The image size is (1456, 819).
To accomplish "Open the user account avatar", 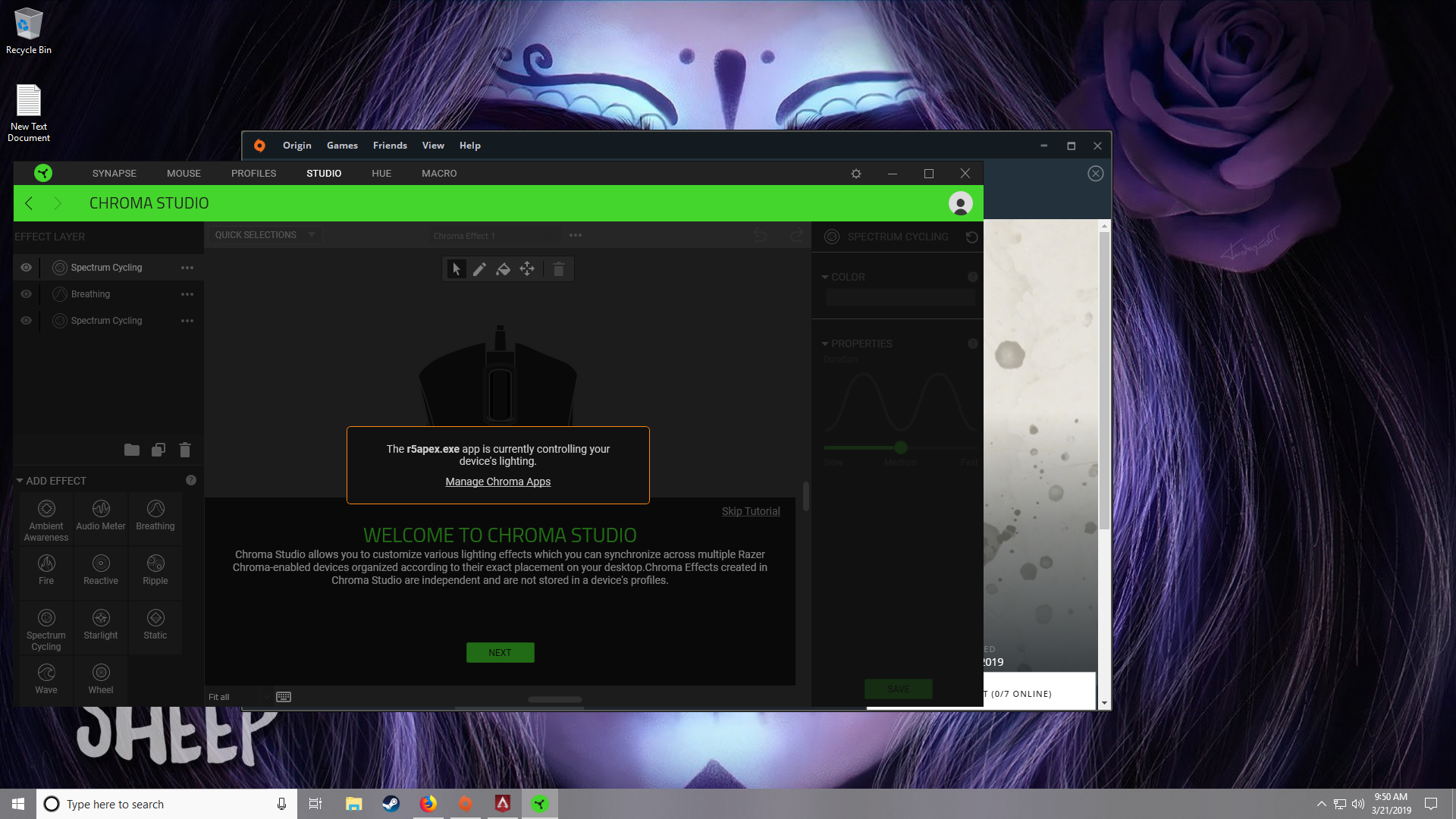I will point(961,203).
